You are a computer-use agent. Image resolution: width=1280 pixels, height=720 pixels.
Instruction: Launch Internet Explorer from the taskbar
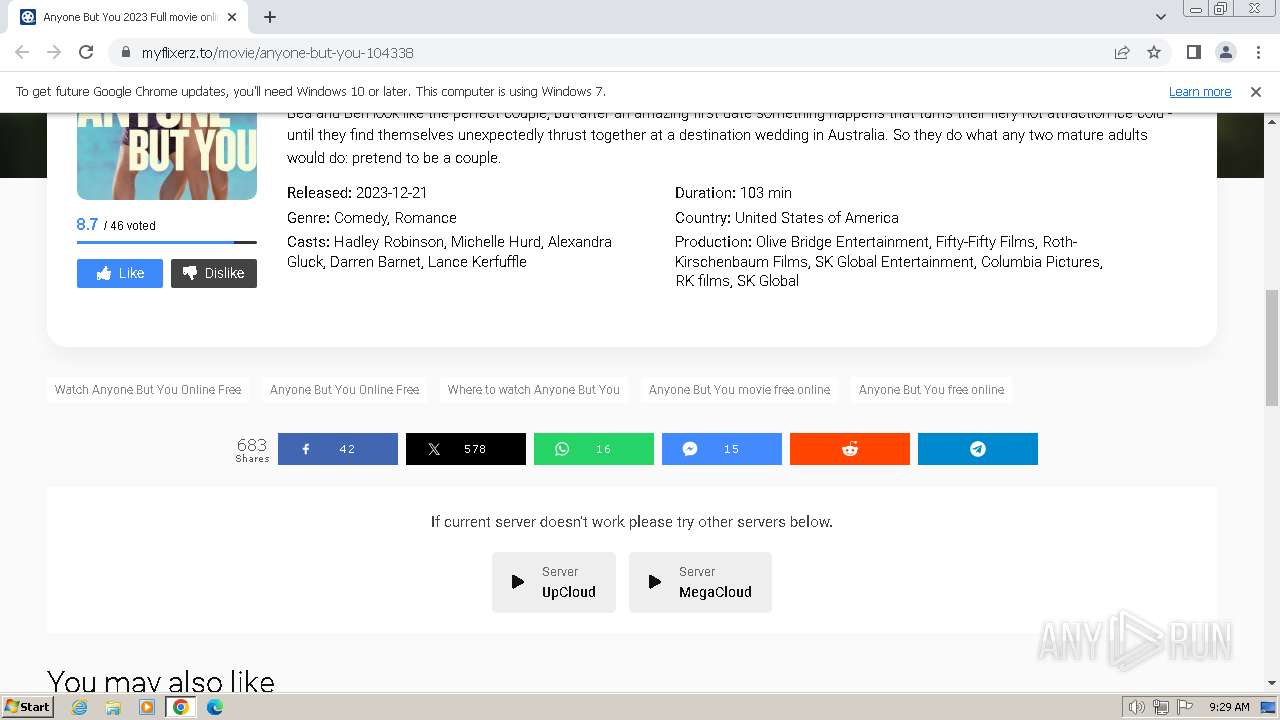click(x=80, y=707)
